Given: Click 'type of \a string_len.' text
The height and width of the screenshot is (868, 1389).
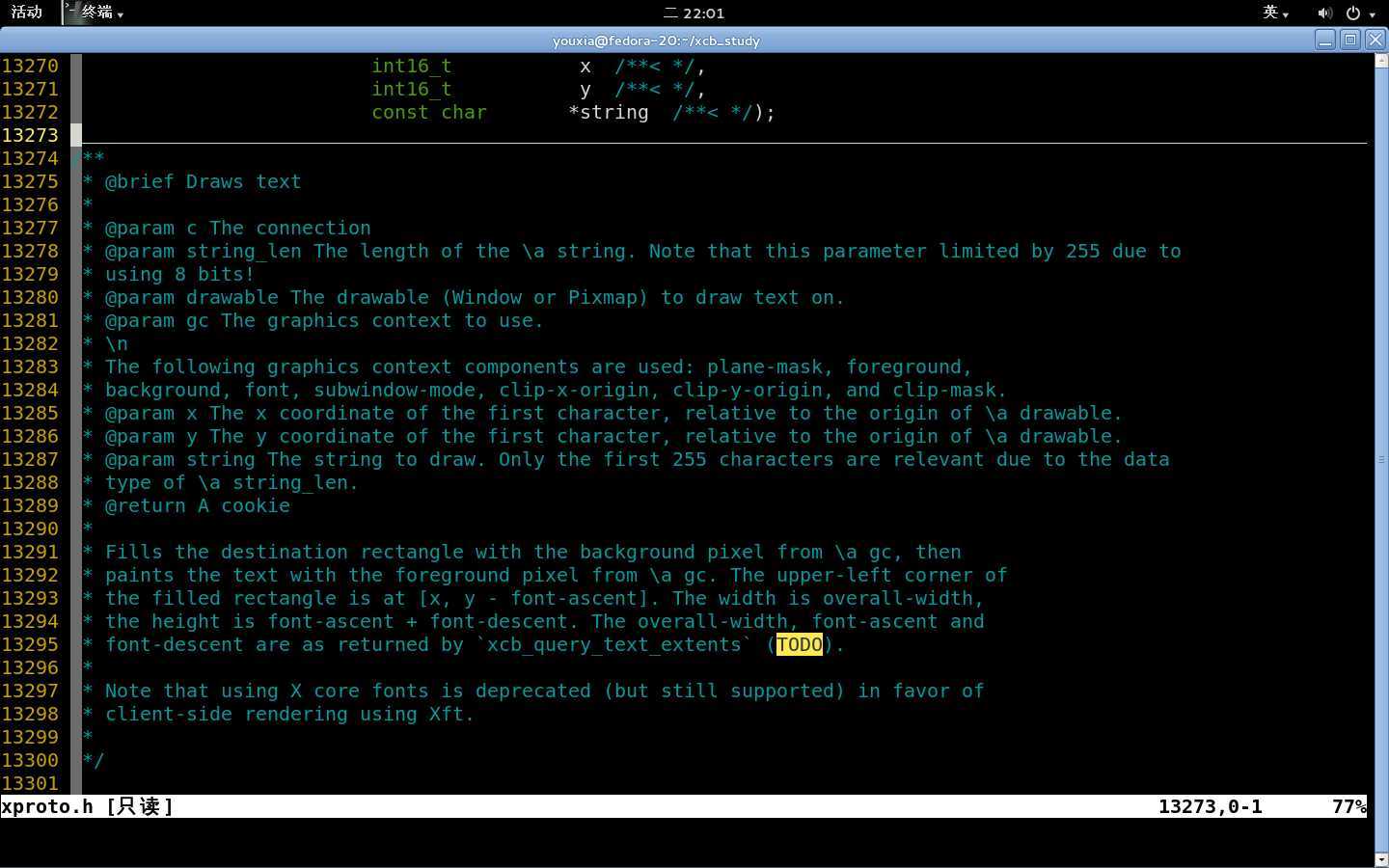Looking at the screenshot, I should [231, 482].
